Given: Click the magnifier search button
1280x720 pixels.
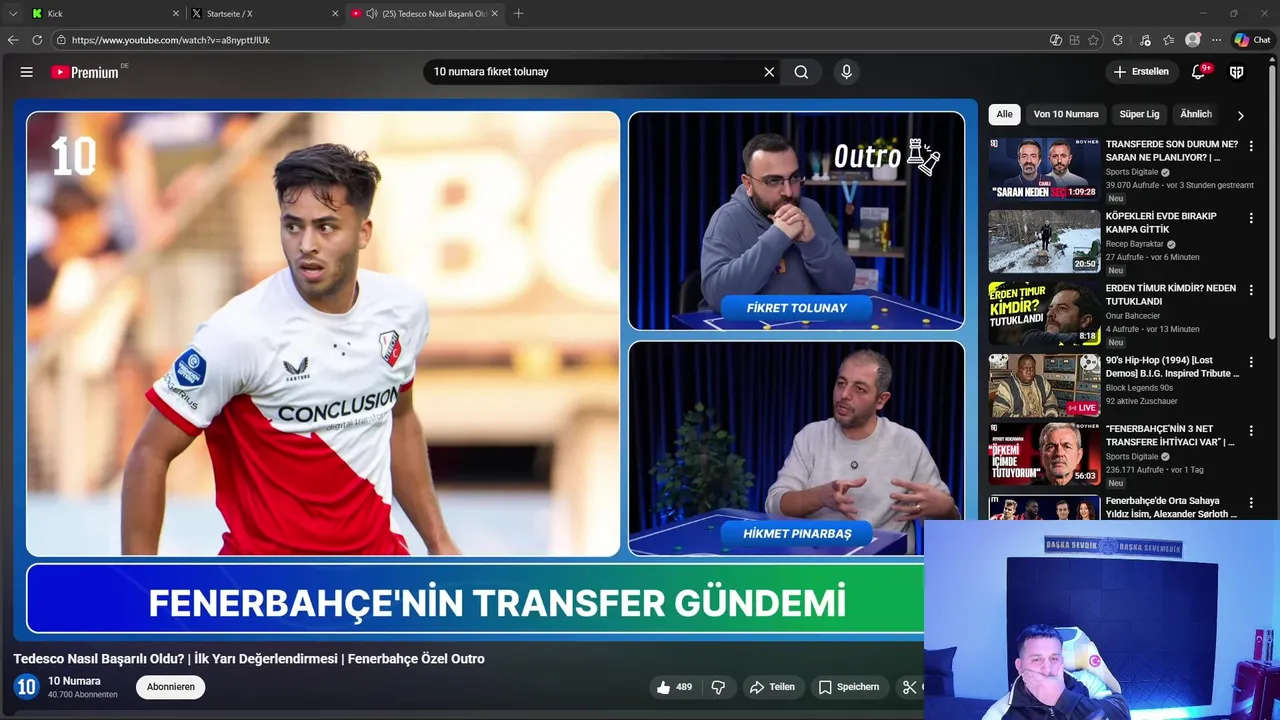Looking at the screenshot, I should coord(801,72).
